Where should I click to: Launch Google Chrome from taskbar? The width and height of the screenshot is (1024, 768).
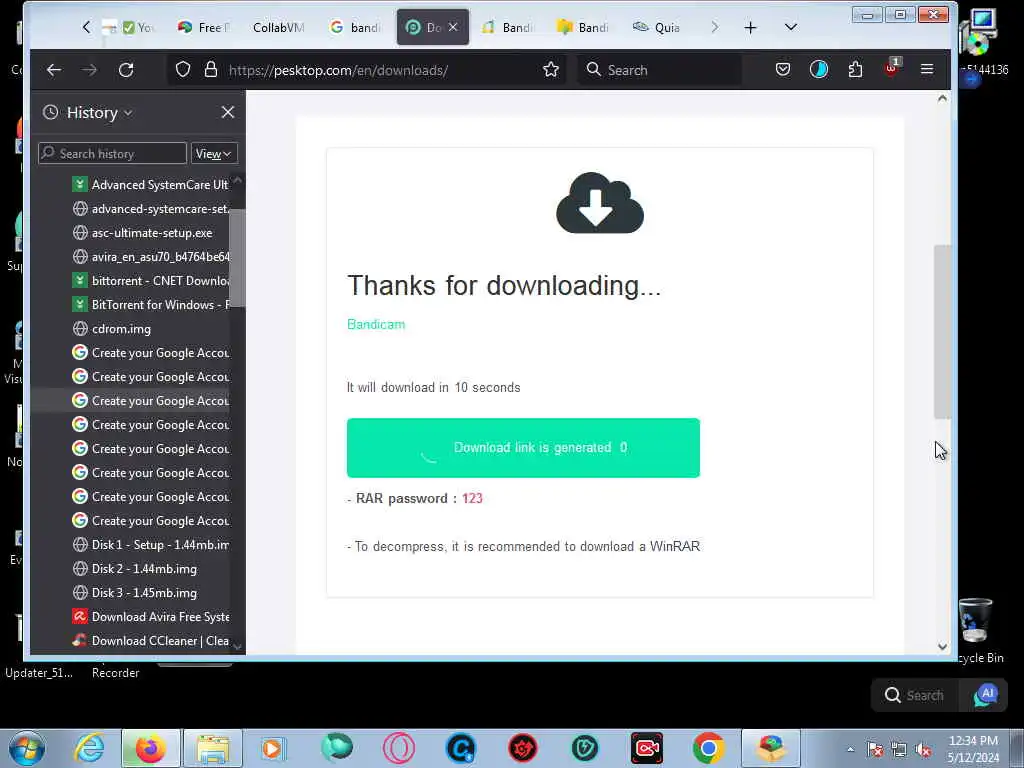pos(708,748)
